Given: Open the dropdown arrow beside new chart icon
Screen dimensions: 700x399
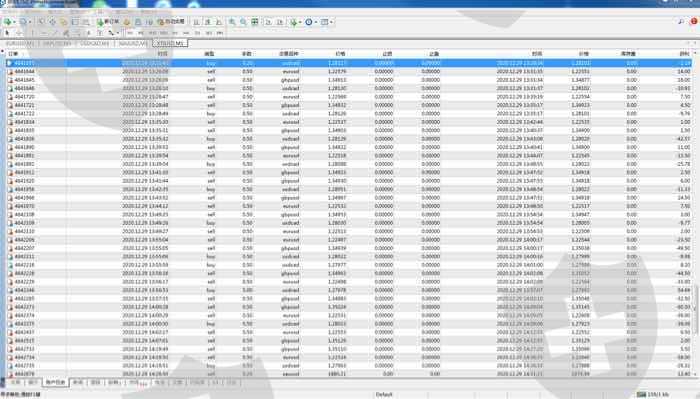Looking at the screenshot, I should 14,22.
